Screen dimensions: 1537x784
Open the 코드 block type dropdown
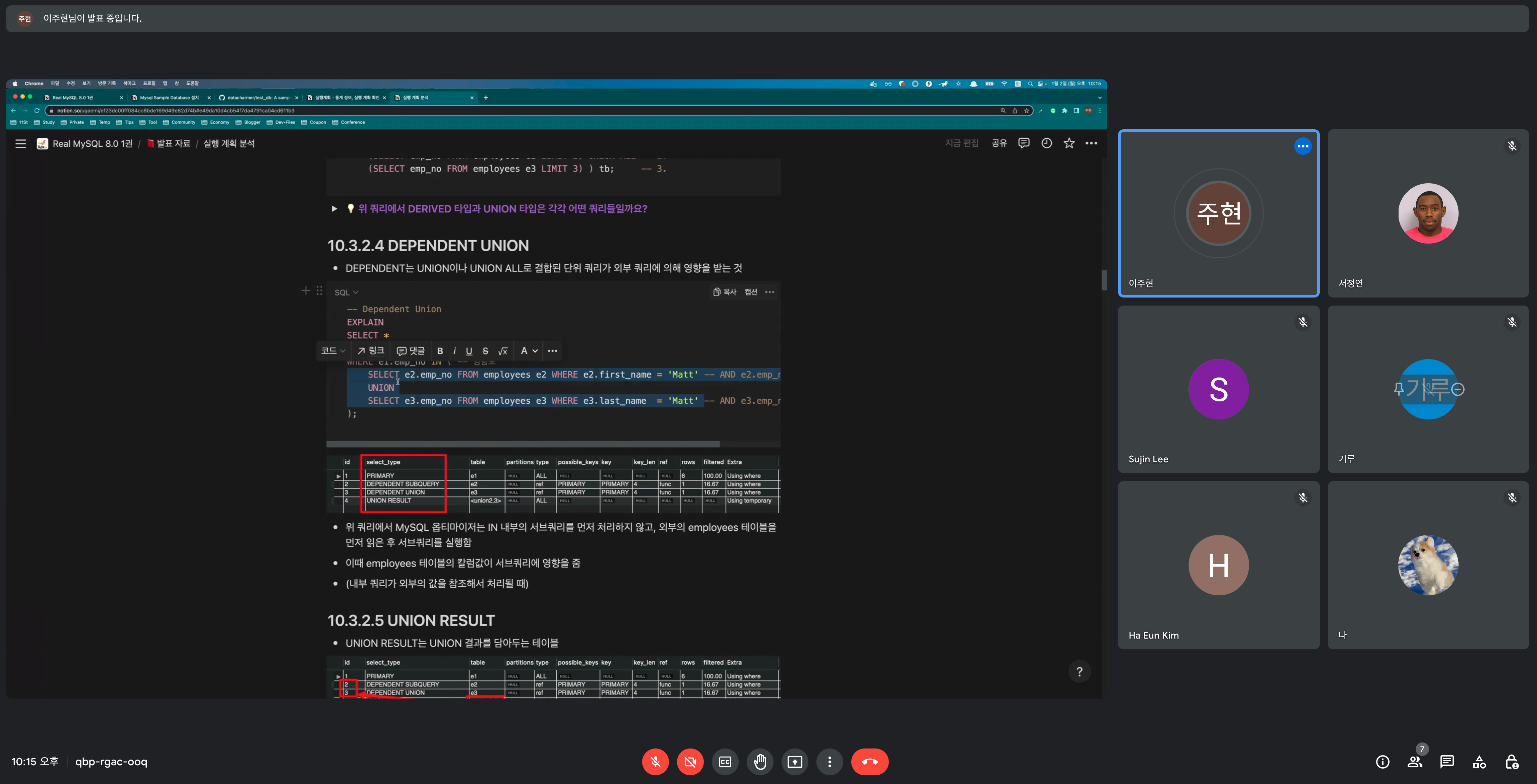333,351
